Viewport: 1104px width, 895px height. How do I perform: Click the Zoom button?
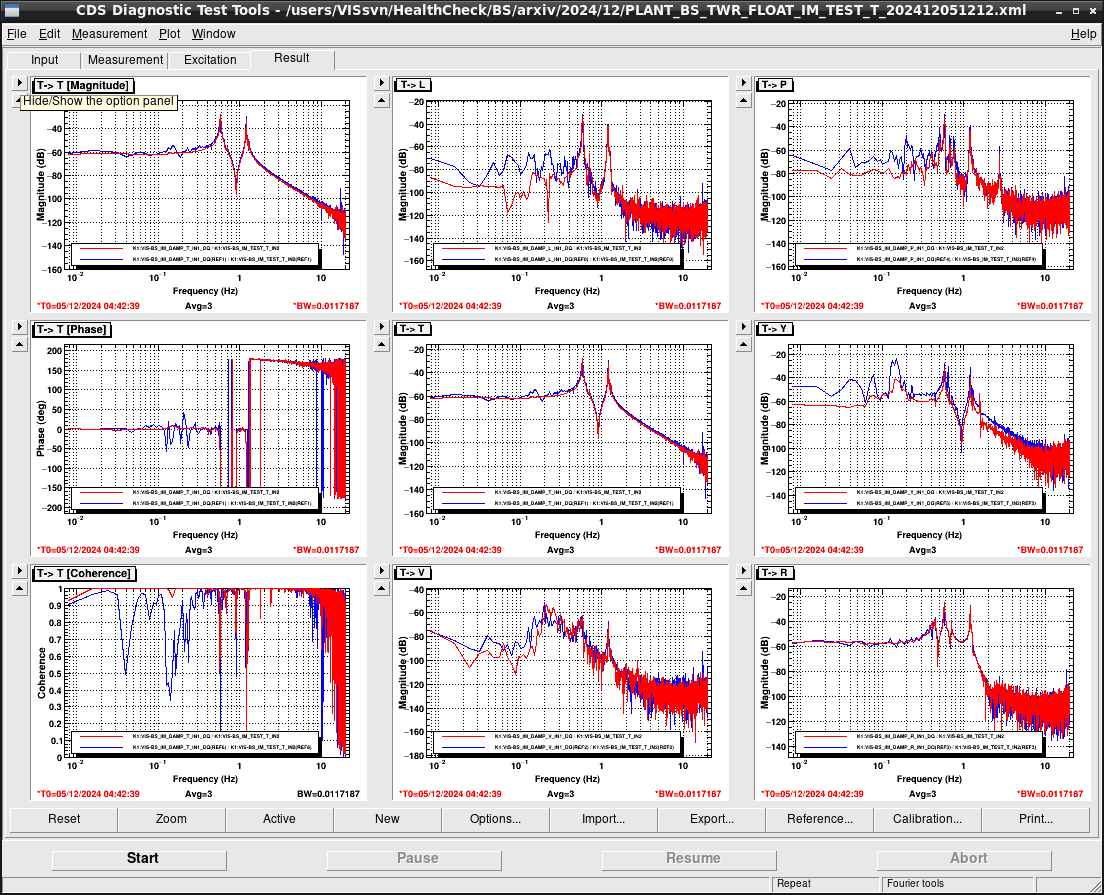coord(171,819)
